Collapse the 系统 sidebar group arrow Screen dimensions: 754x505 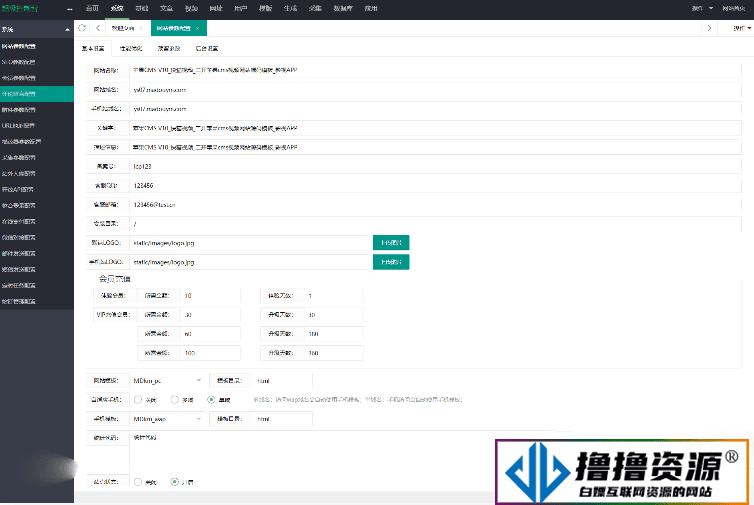67,30
